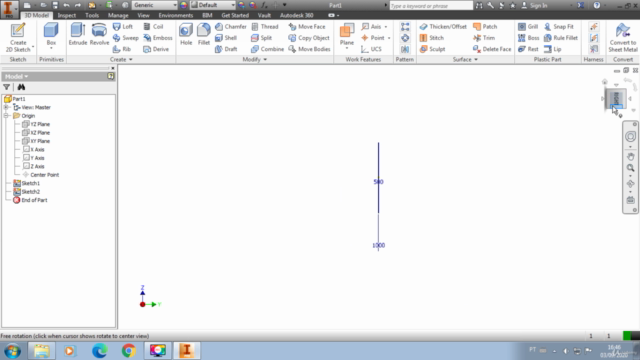The image size is (640, 360).
Task: Choose the Rib command
Action: click(122, 49)
